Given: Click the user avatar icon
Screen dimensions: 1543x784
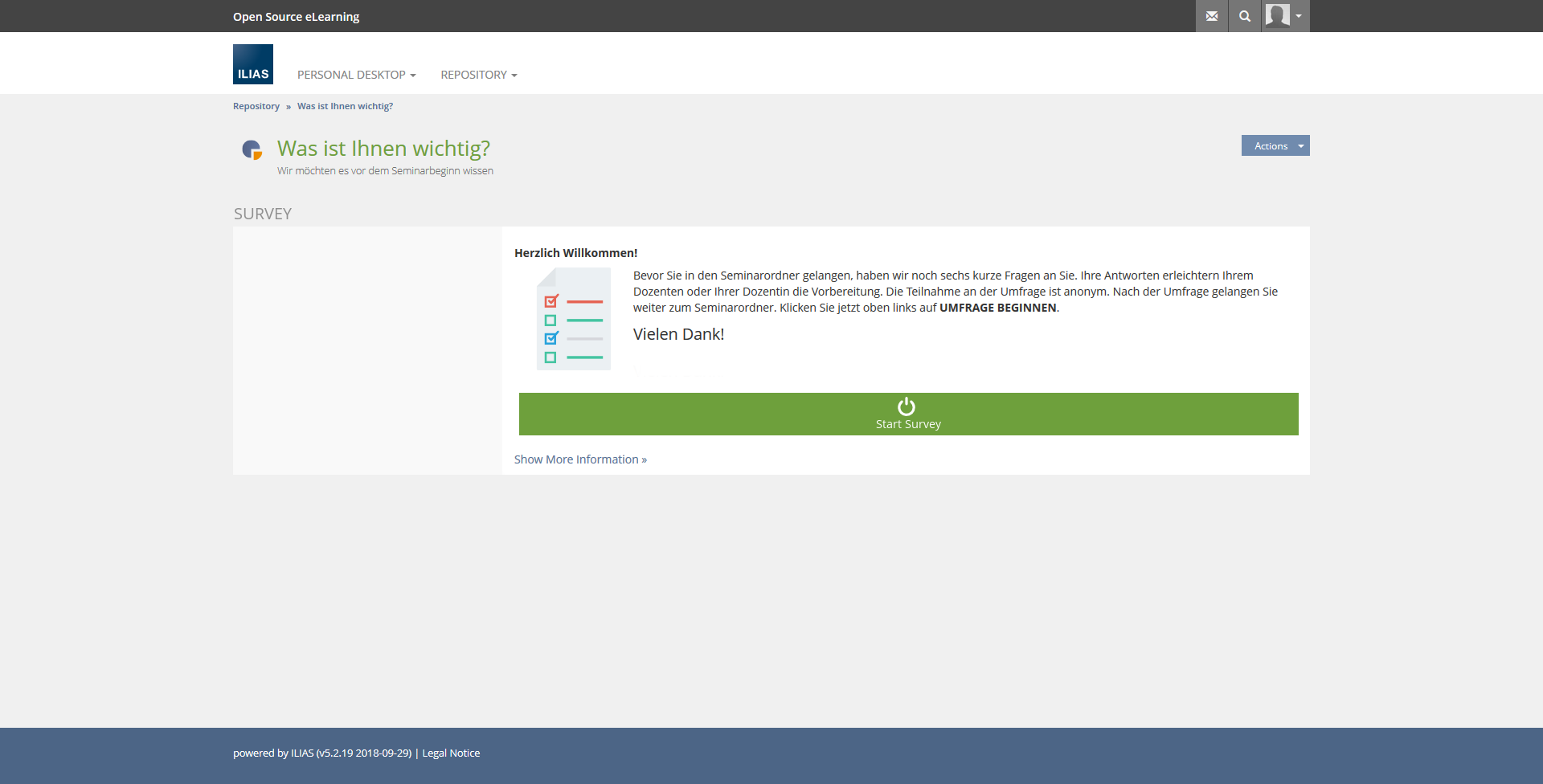Looking at the screenshot, I should pos(1277,15).
